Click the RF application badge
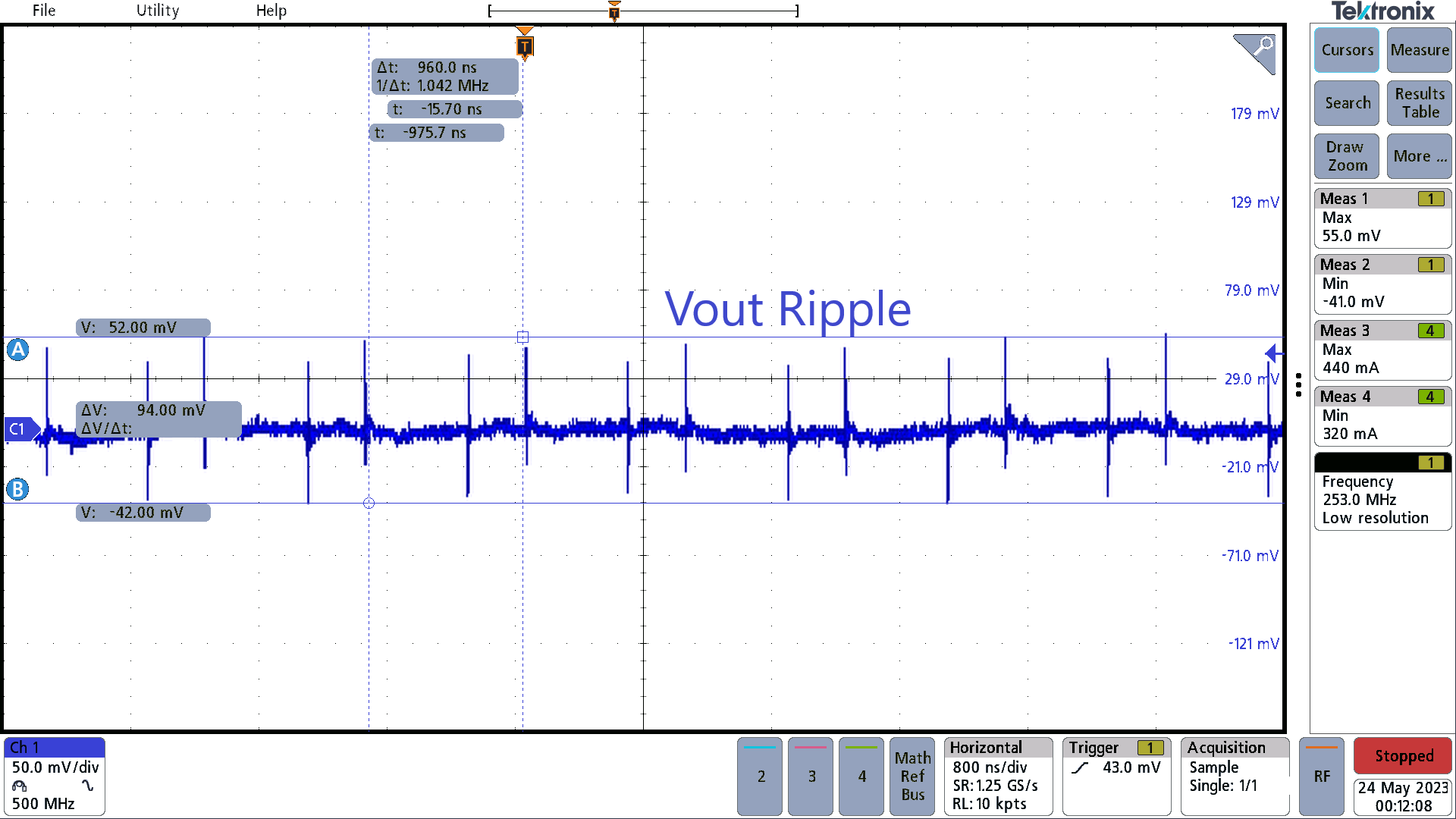 pyautogui.click(x=1322, y=777)
